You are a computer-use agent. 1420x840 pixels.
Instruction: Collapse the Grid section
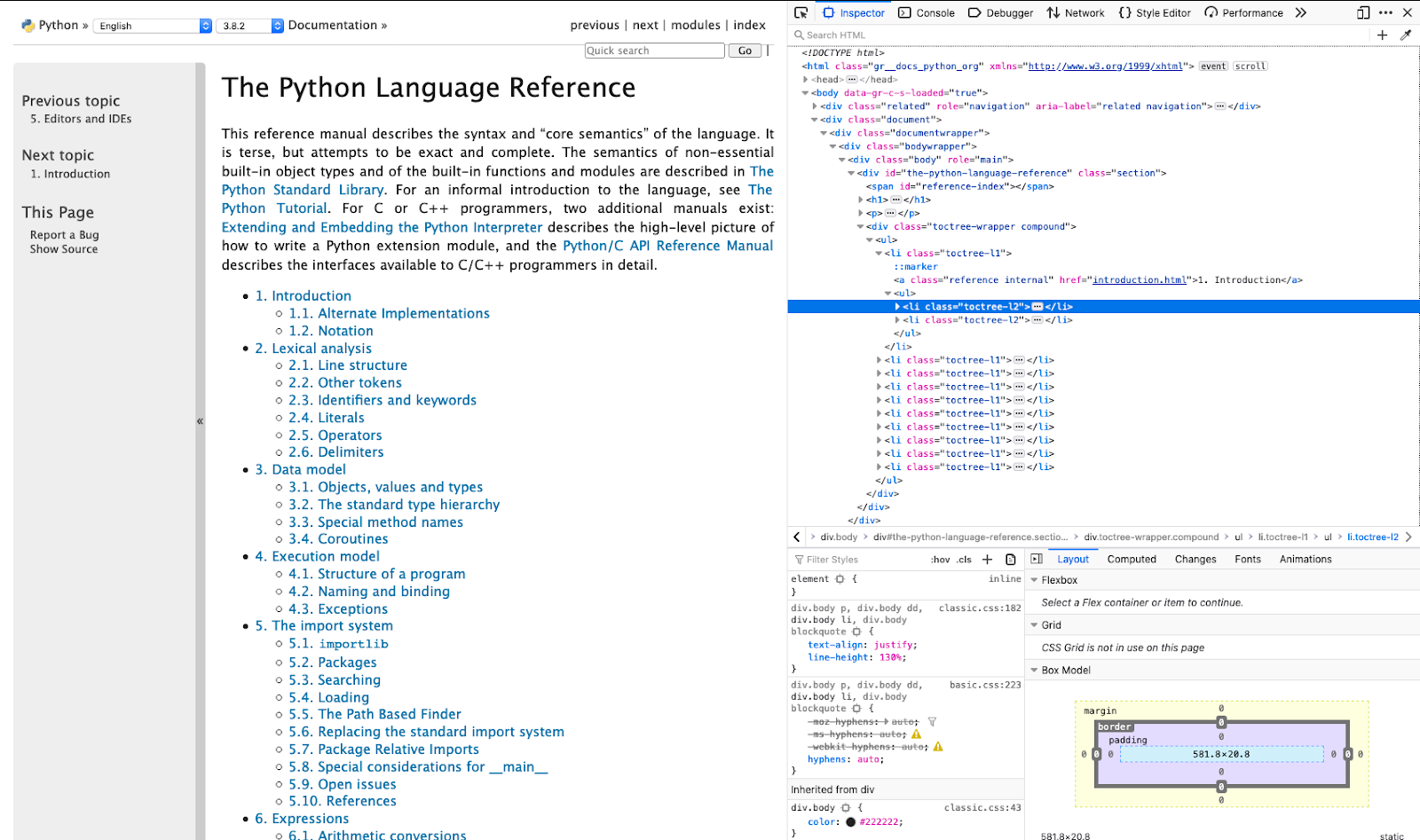tap(1034, 625)
